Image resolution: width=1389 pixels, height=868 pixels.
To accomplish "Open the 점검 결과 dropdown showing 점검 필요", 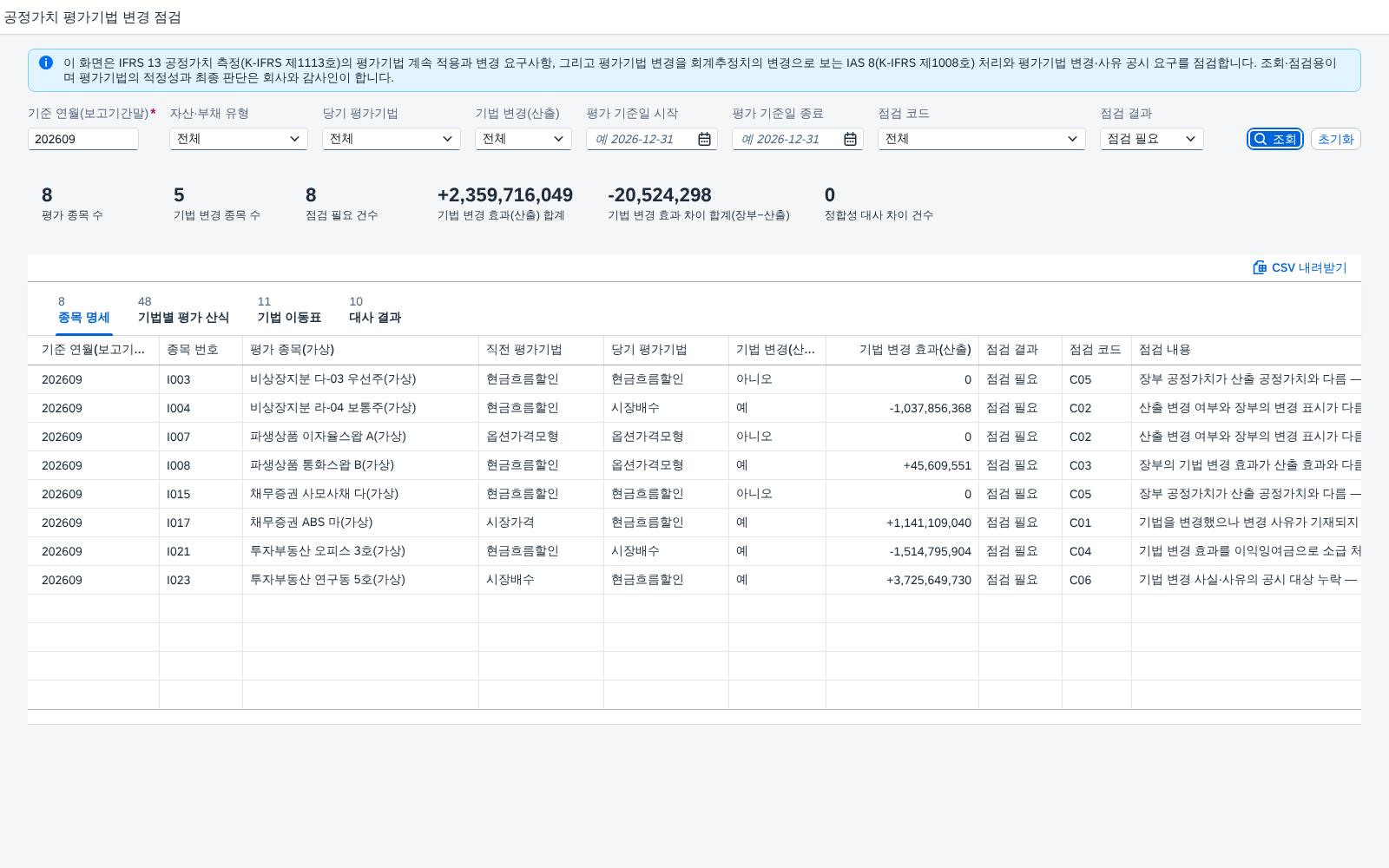I will point(1152,139).
